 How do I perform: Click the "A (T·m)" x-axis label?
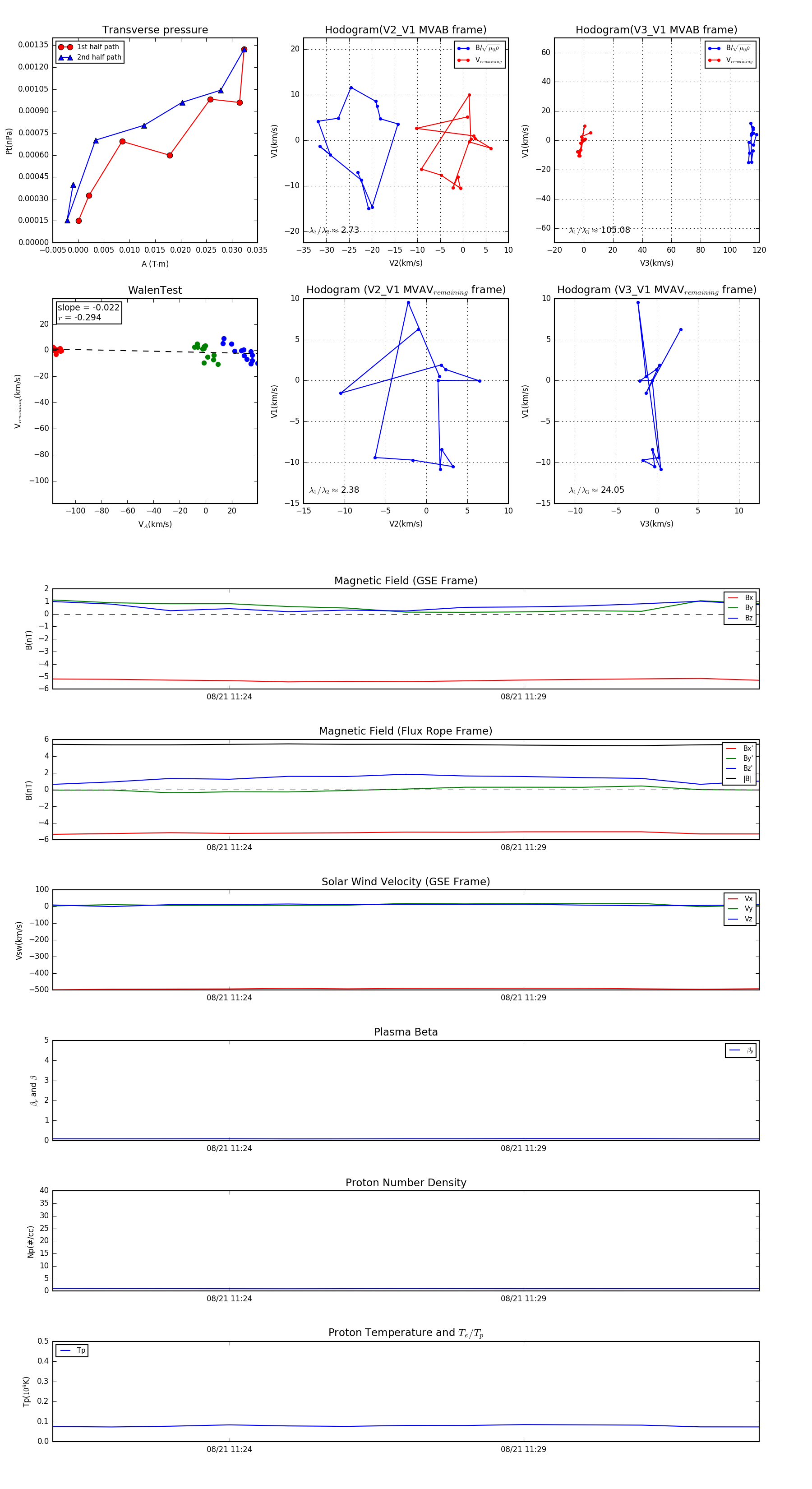tap(155, 264)
